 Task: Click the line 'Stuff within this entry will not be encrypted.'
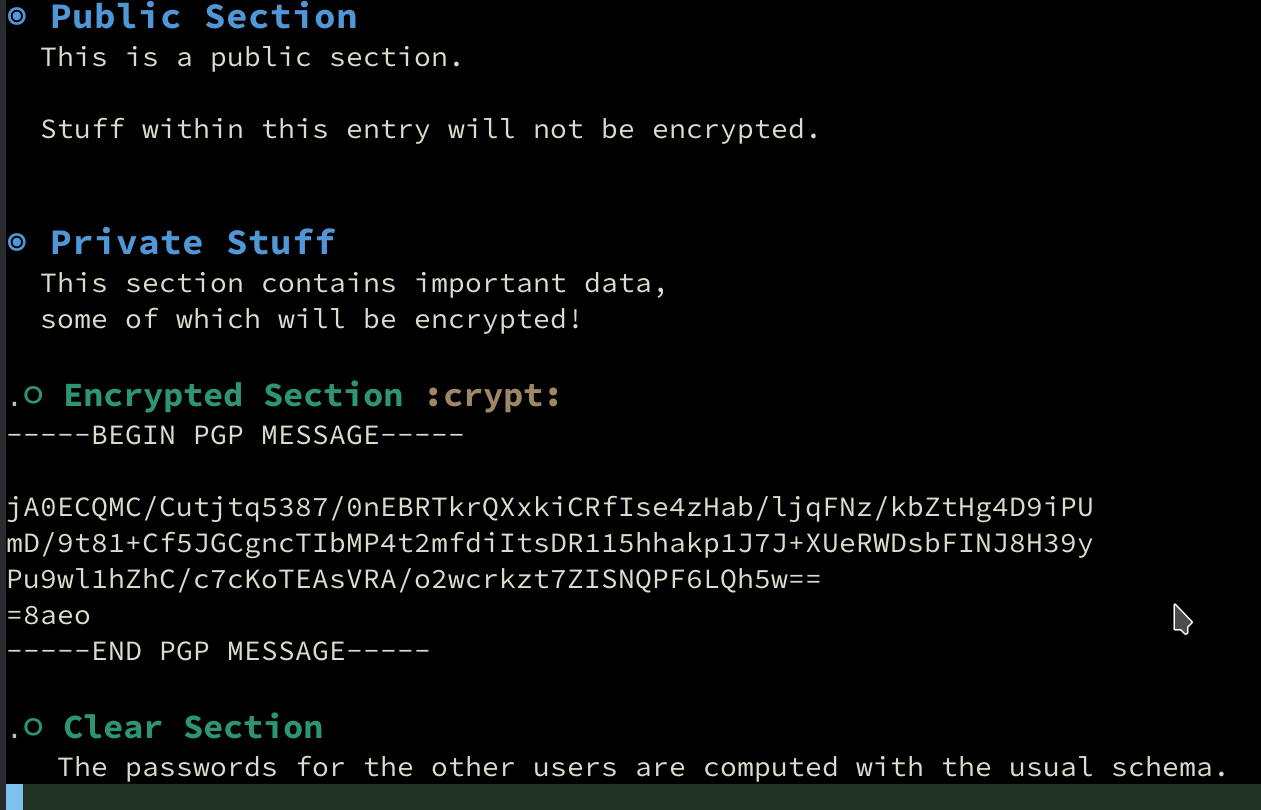(x=430, y=130)
